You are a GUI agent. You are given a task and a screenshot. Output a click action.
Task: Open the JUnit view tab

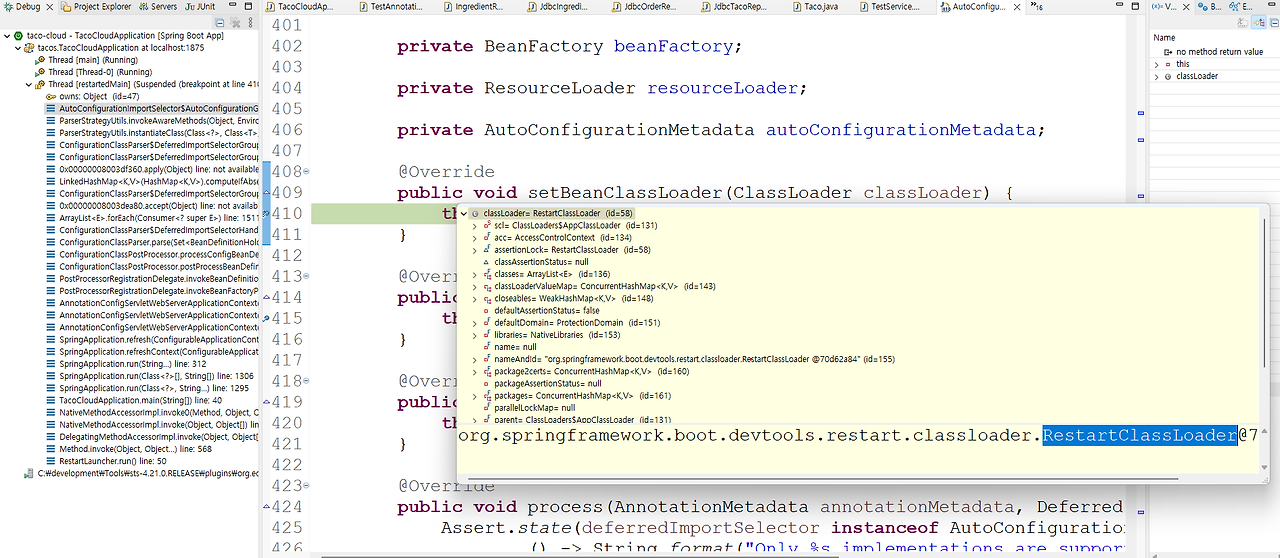(x=201, y=6)
